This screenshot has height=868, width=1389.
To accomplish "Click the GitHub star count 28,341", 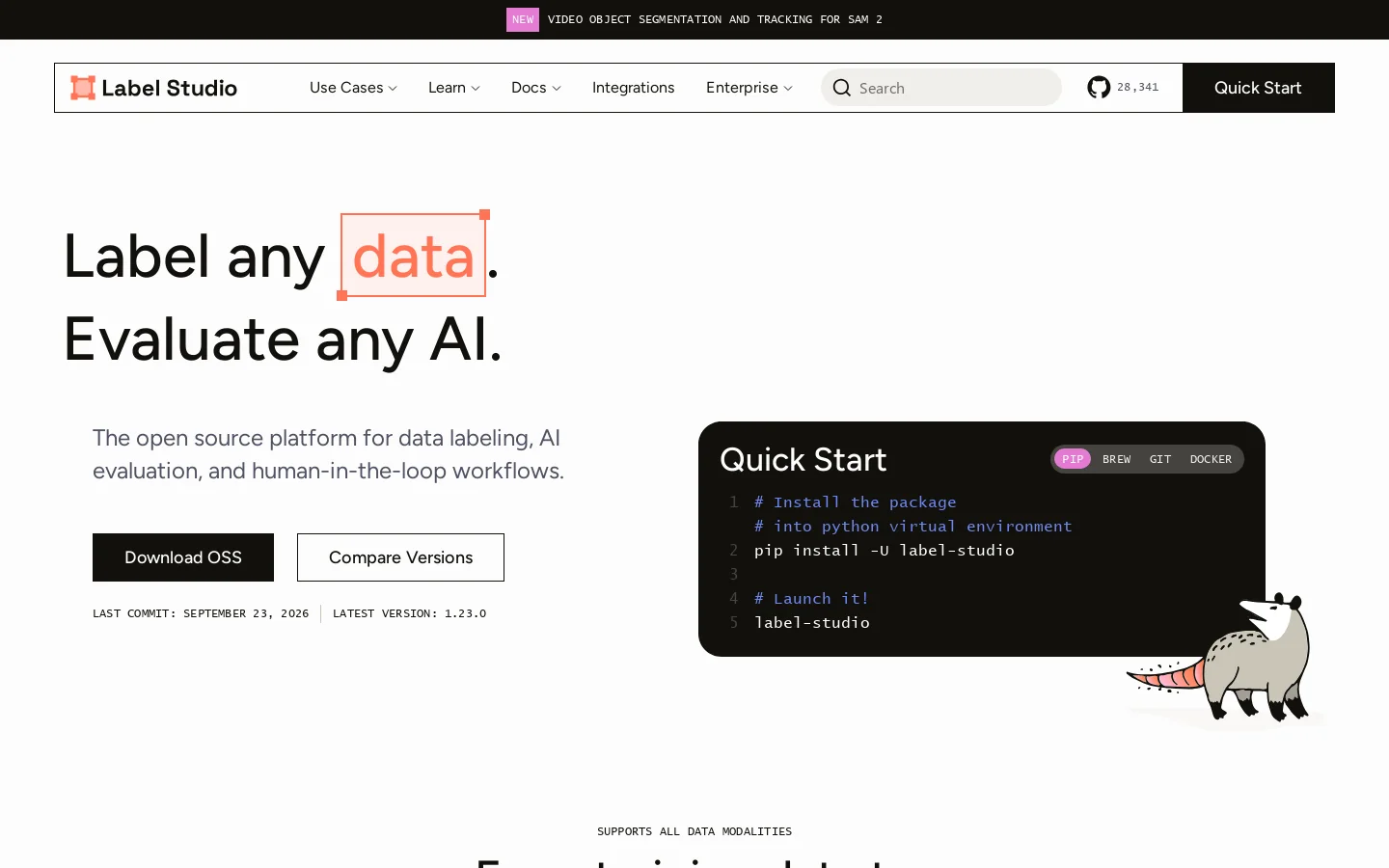I will point(1138,88).
